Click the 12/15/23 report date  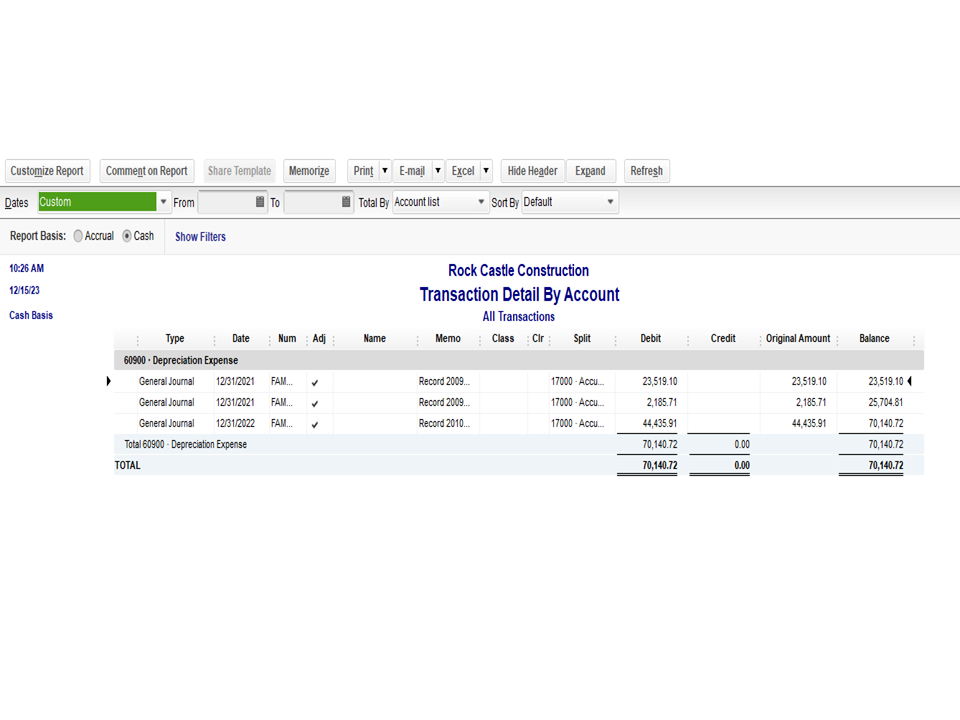click(x=24, y=290)
